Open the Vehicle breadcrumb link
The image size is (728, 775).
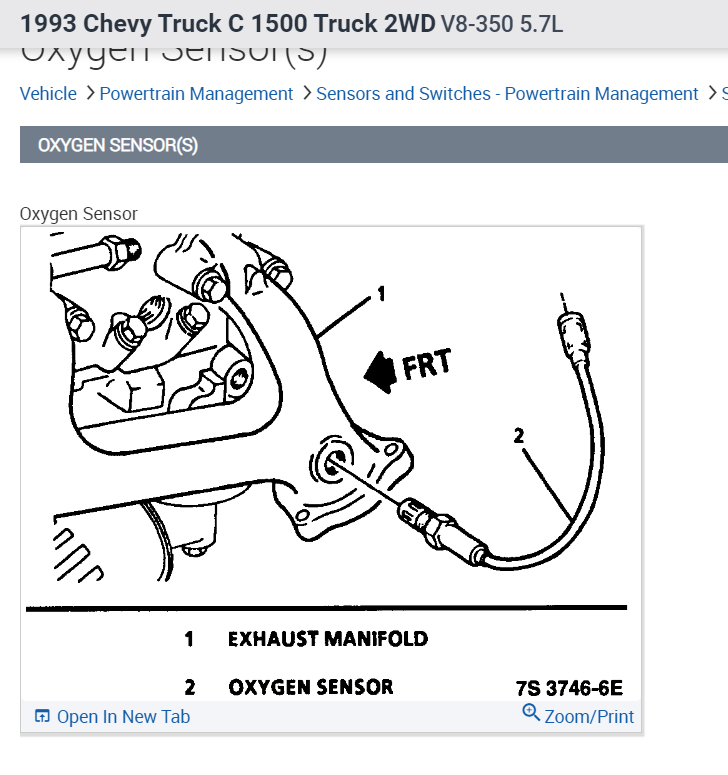coord(48,93)
